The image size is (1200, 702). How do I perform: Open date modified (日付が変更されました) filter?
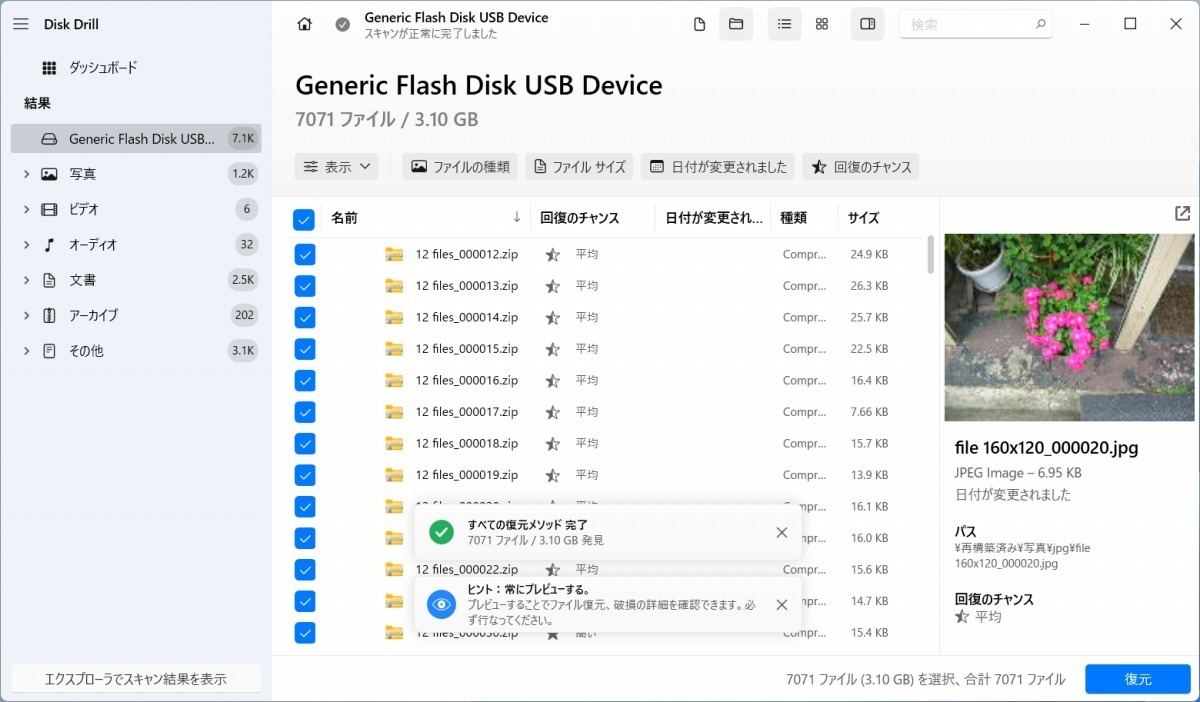(718, 167)
